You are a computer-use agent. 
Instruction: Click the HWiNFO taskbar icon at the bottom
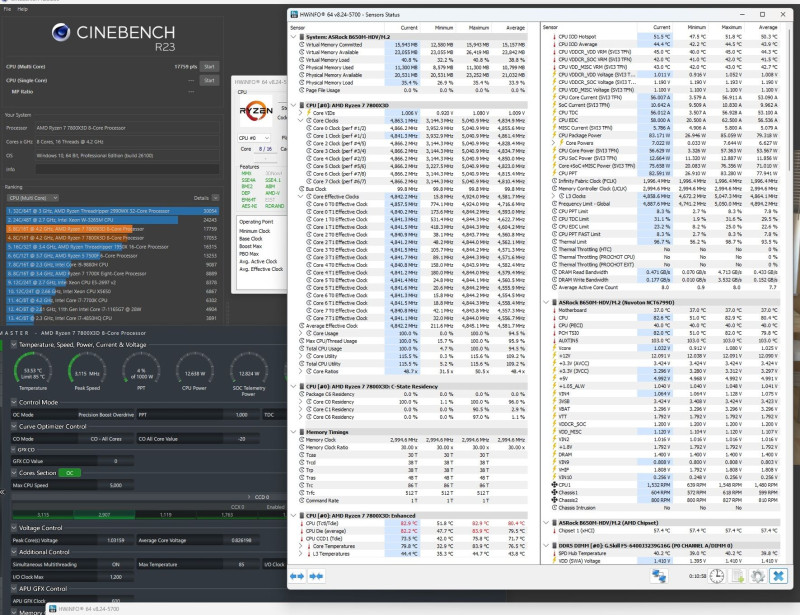53,609
